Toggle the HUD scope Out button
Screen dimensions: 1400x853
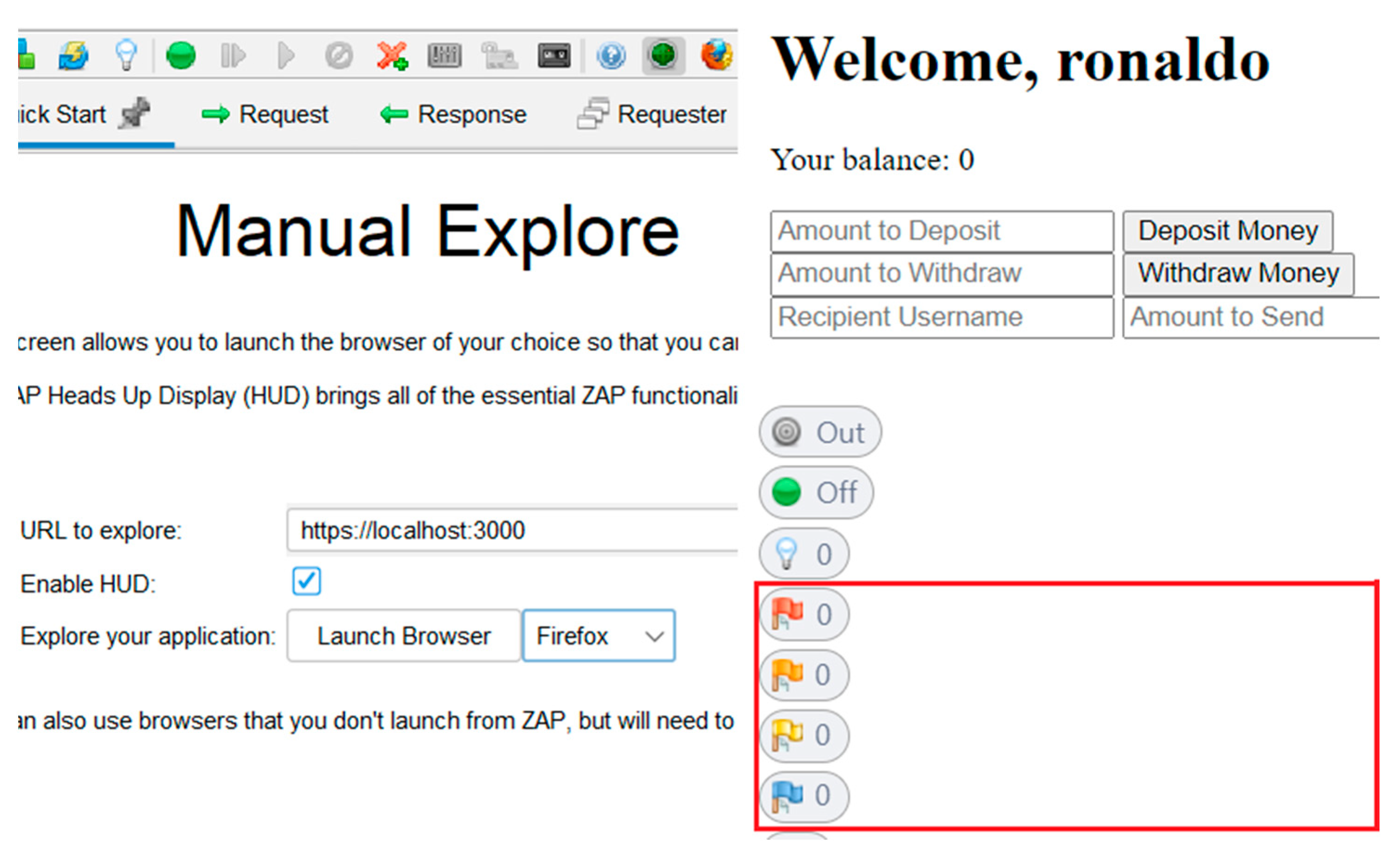coord(820,433)
